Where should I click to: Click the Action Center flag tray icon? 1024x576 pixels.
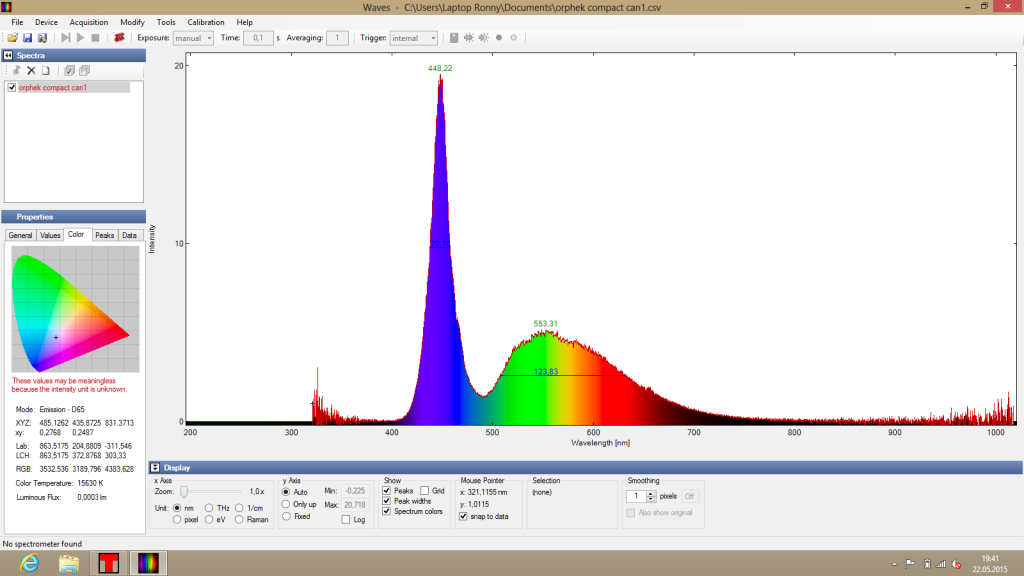[x=910, y=564]
